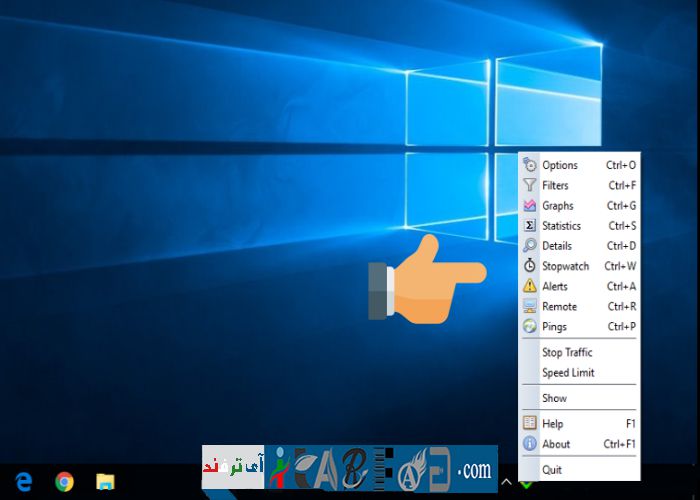The width and height of the screenshot is (700, 500).
Task: Choose Quit to exit the application
Action: pyautogui.click(x=552, y=470)
